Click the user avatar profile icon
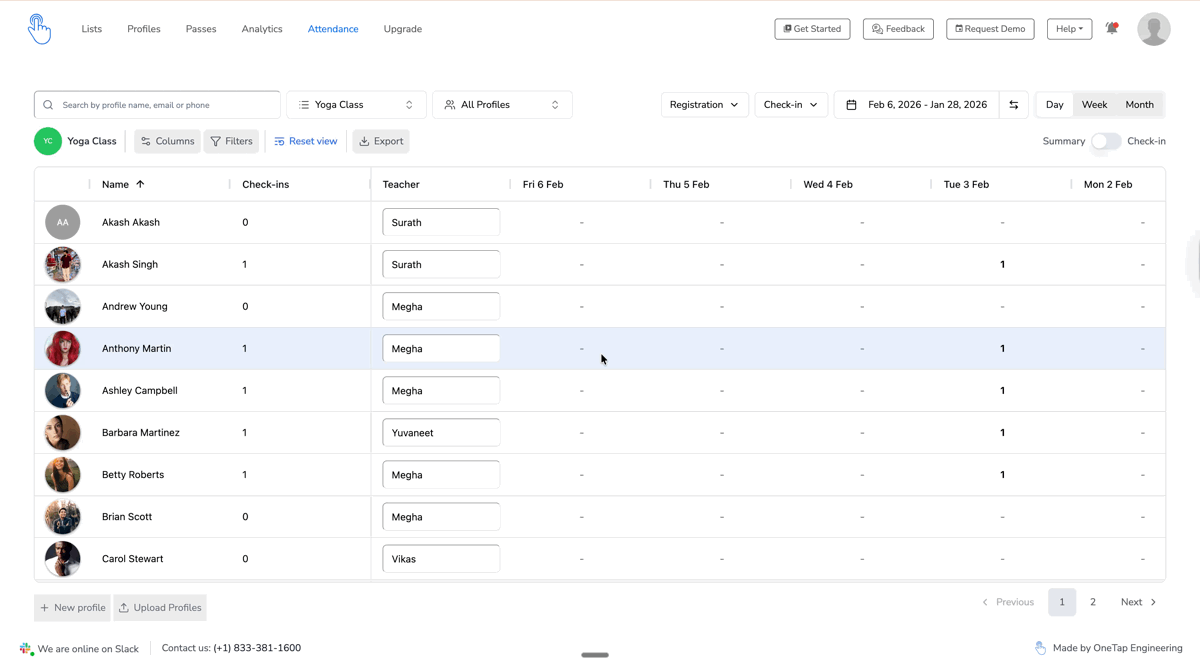This screenshot has height=668, width=1200. (x=1153, y=29)
